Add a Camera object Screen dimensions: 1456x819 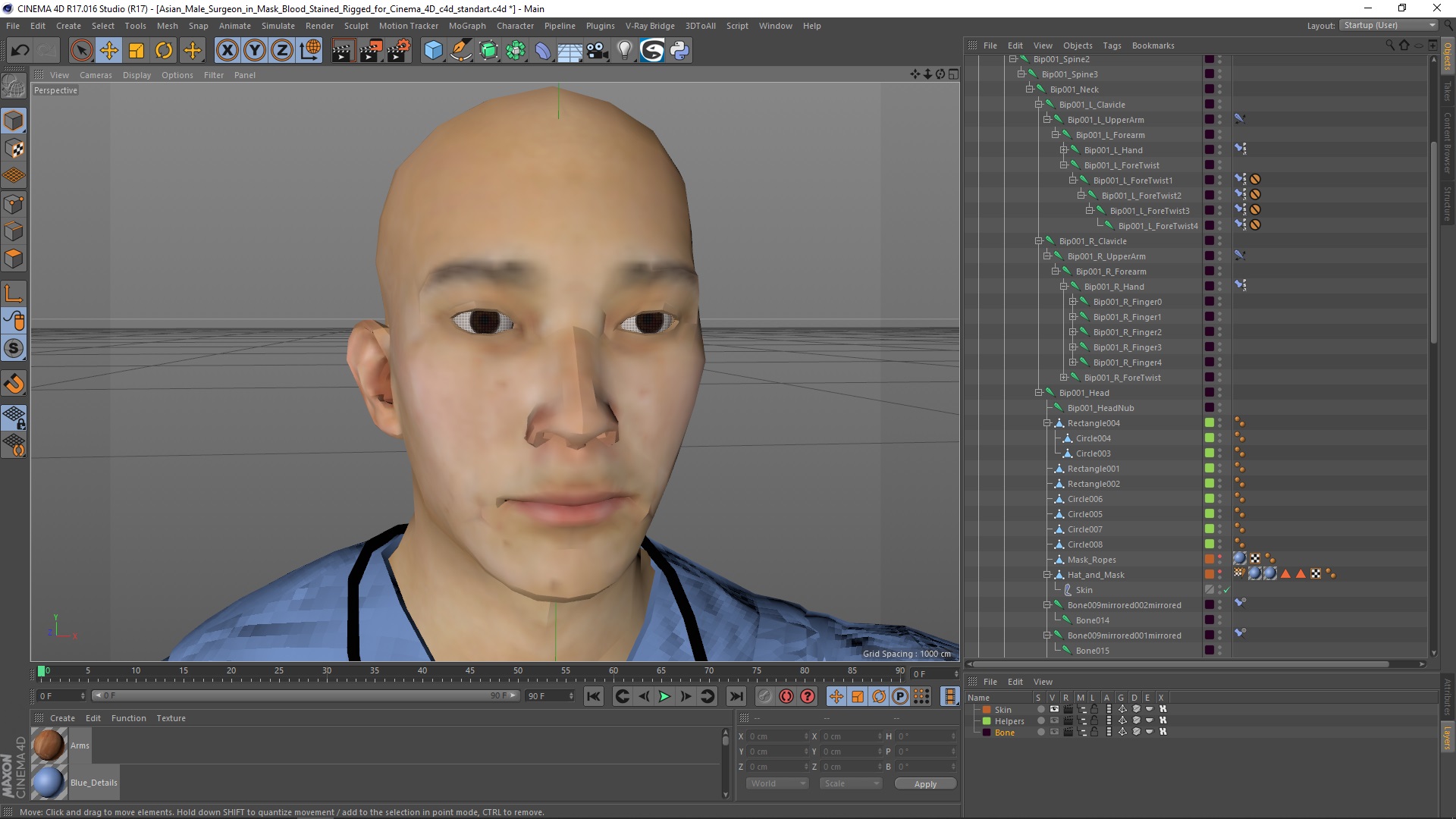598,51
